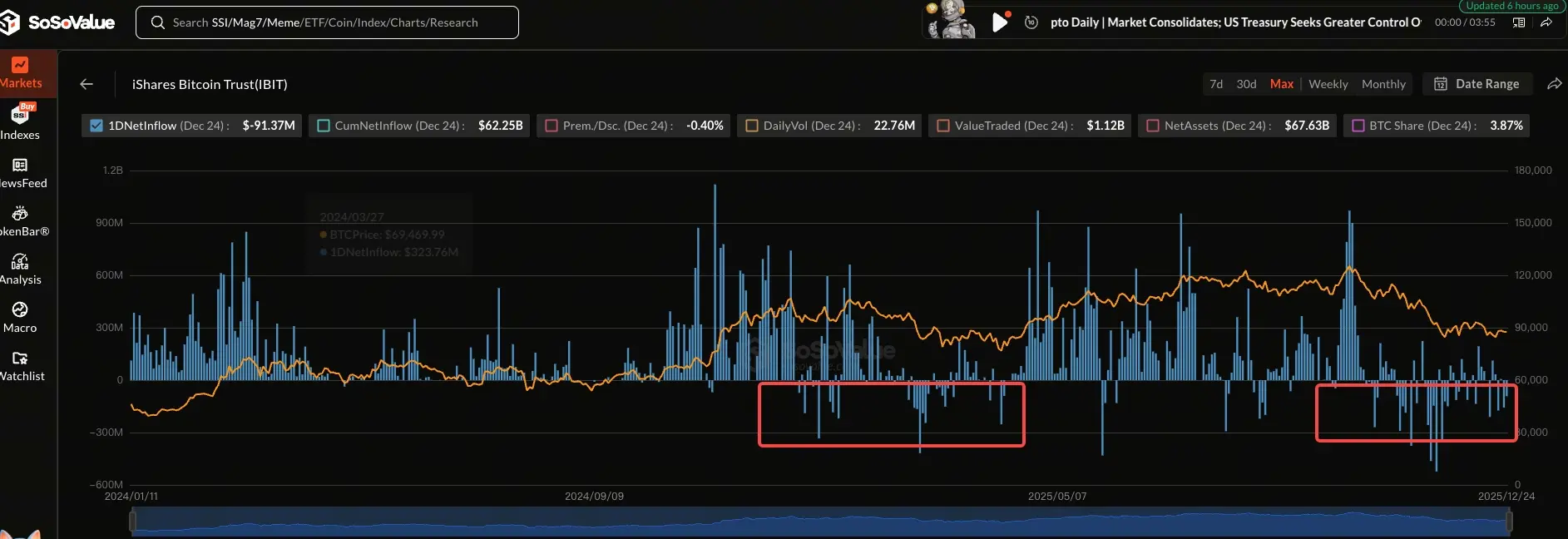
Task: Switch chart range to 7d
Action: pyautogui.click(x=1216, y=84)
